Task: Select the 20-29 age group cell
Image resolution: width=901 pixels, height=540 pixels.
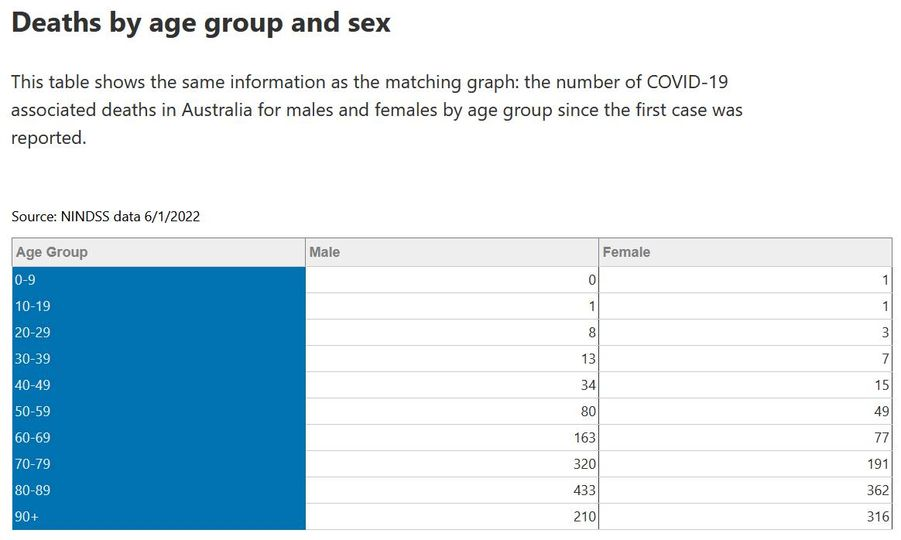Action: click(x=159, y=333)
